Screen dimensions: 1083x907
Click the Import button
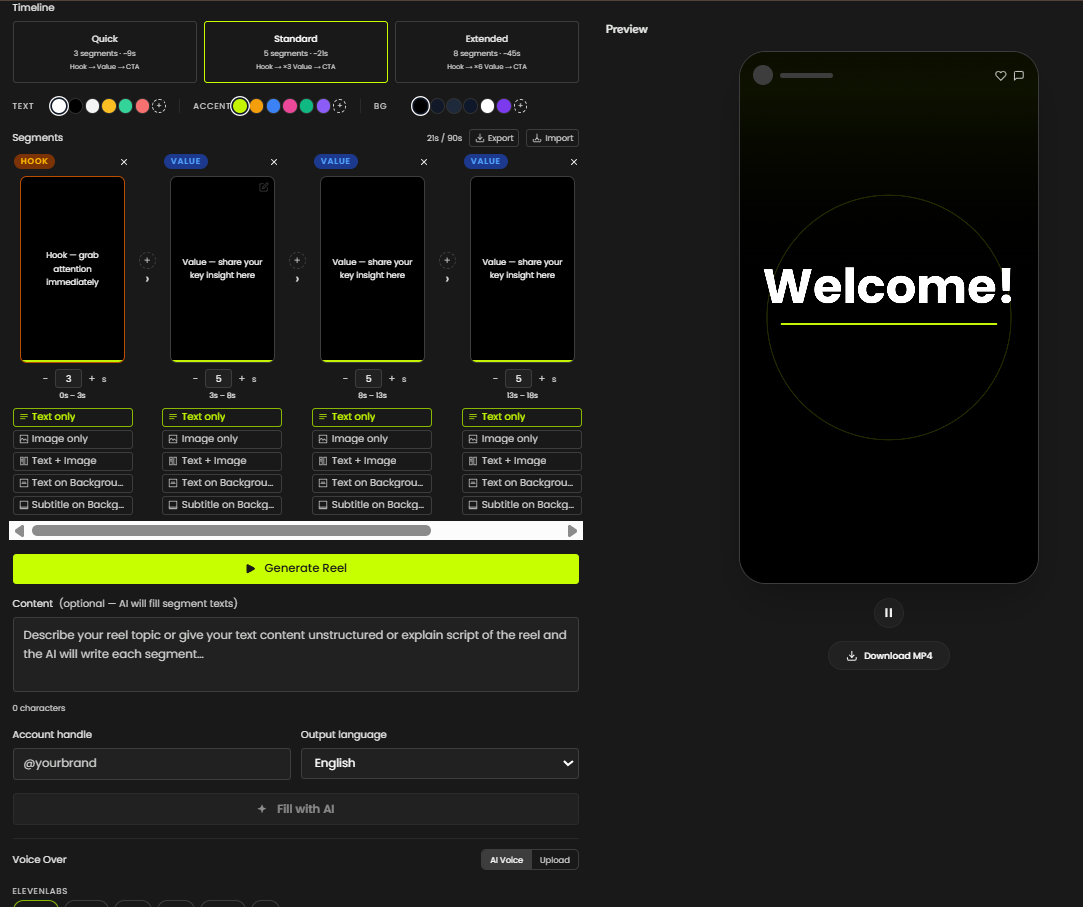coord(553,138)
